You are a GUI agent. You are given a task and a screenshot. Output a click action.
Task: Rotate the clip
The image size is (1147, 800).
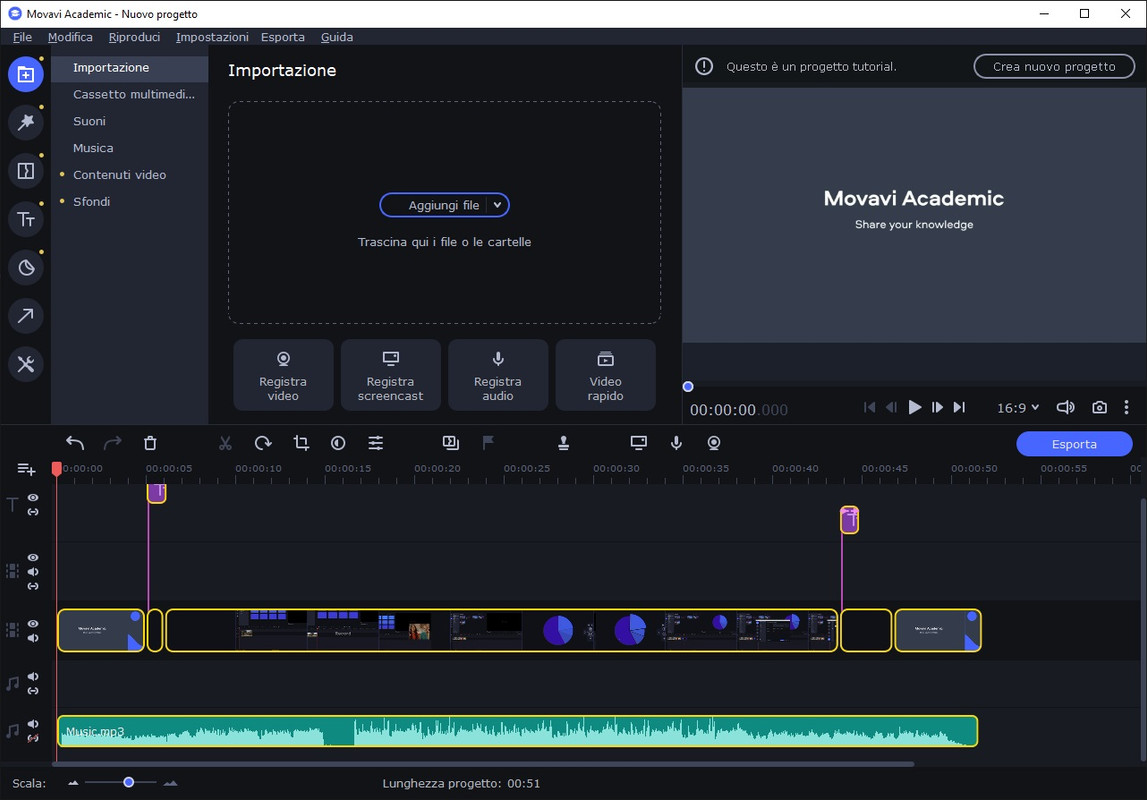coord(263,443)
